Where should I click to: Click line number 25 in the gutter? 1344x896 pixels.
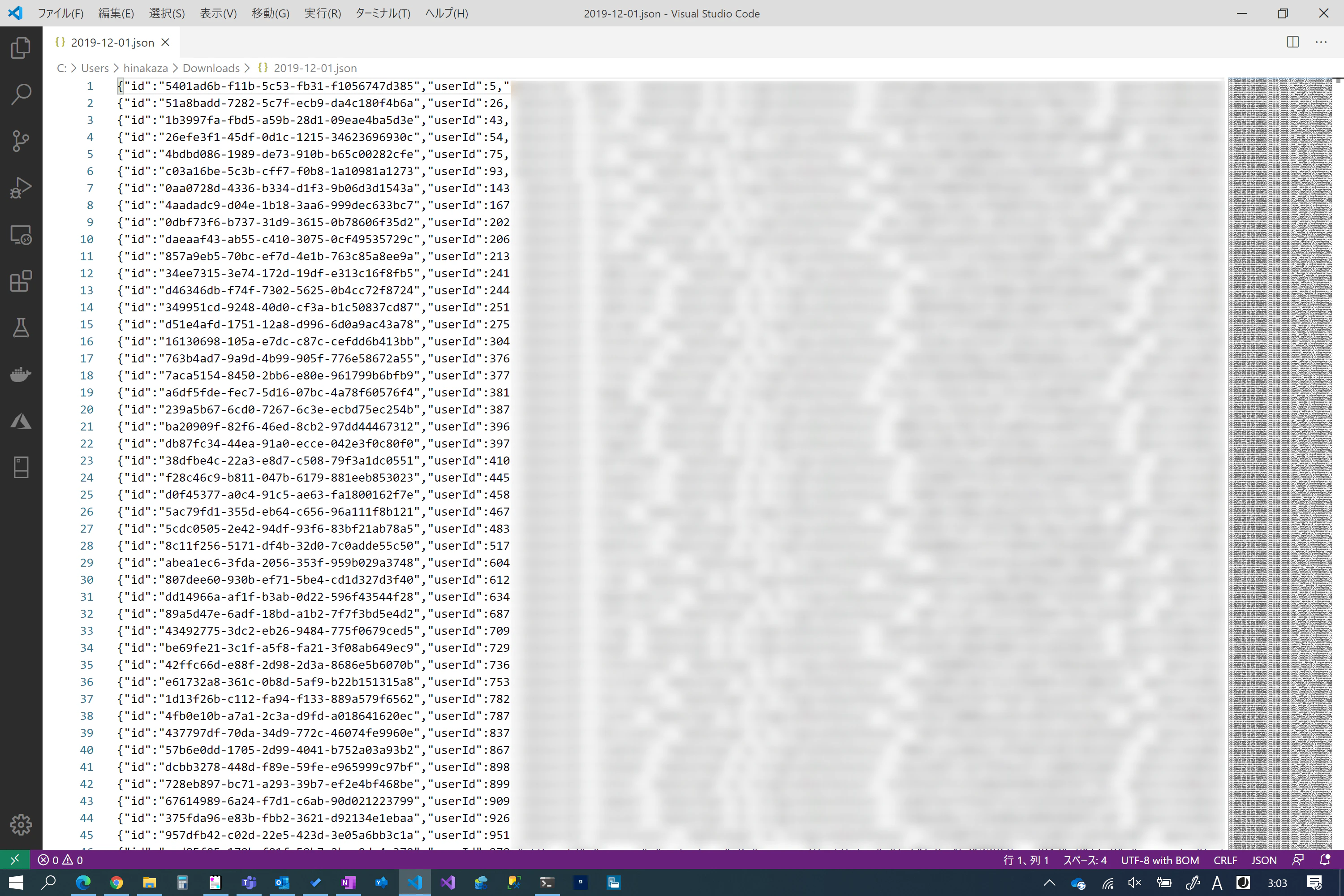click(x=86, y=495)
